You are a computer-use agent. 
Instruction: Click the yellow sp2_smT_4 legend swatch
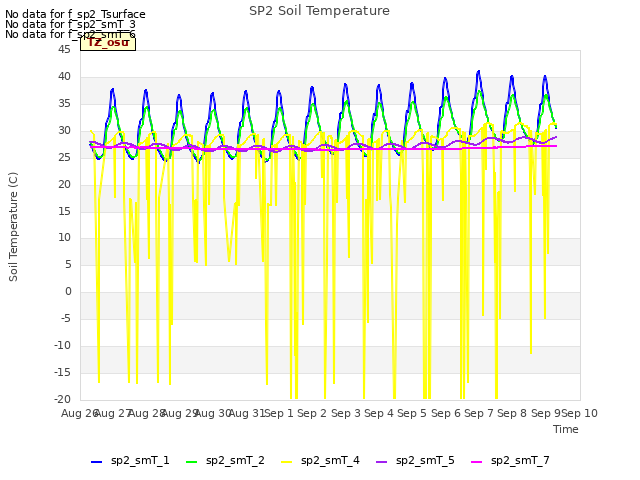[287, 462]
